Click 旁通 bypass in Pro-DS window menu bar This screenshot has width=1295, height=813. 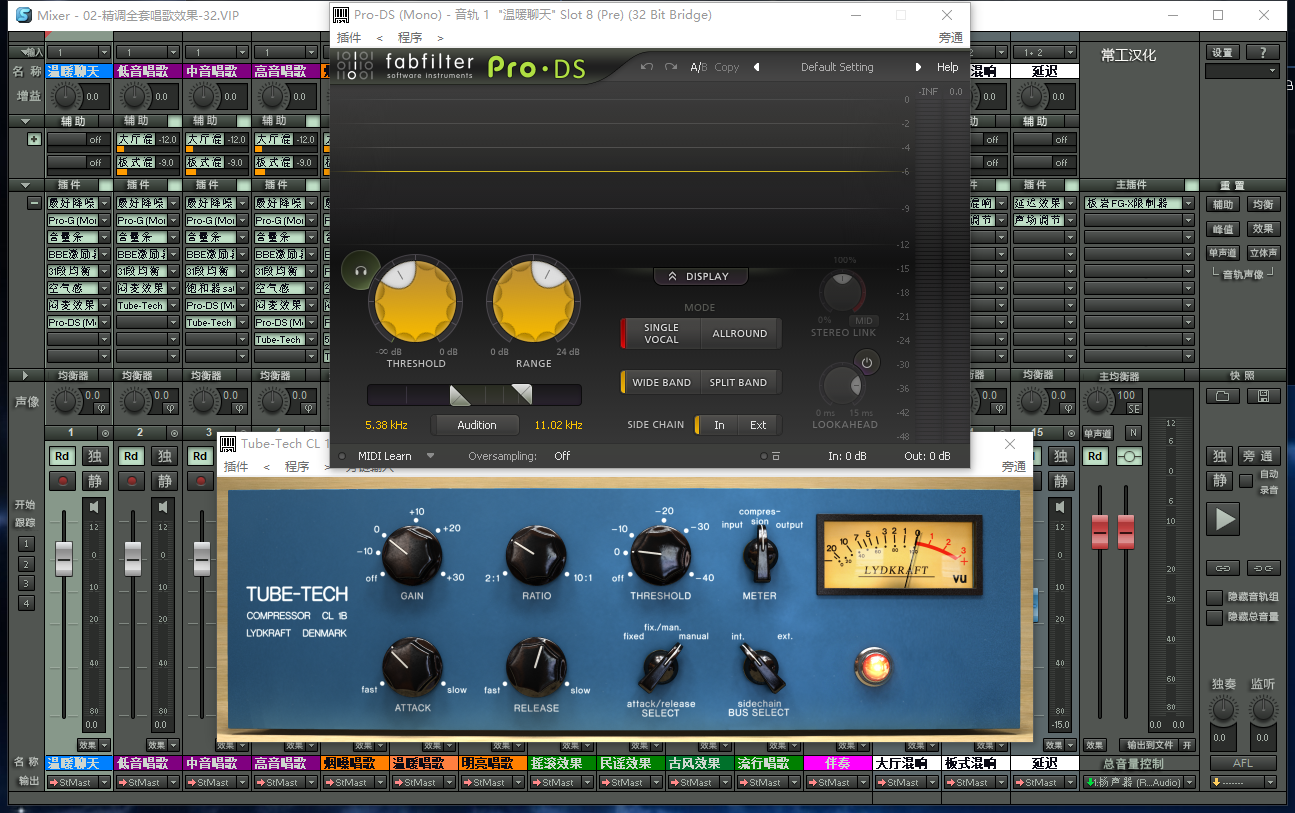951,37
